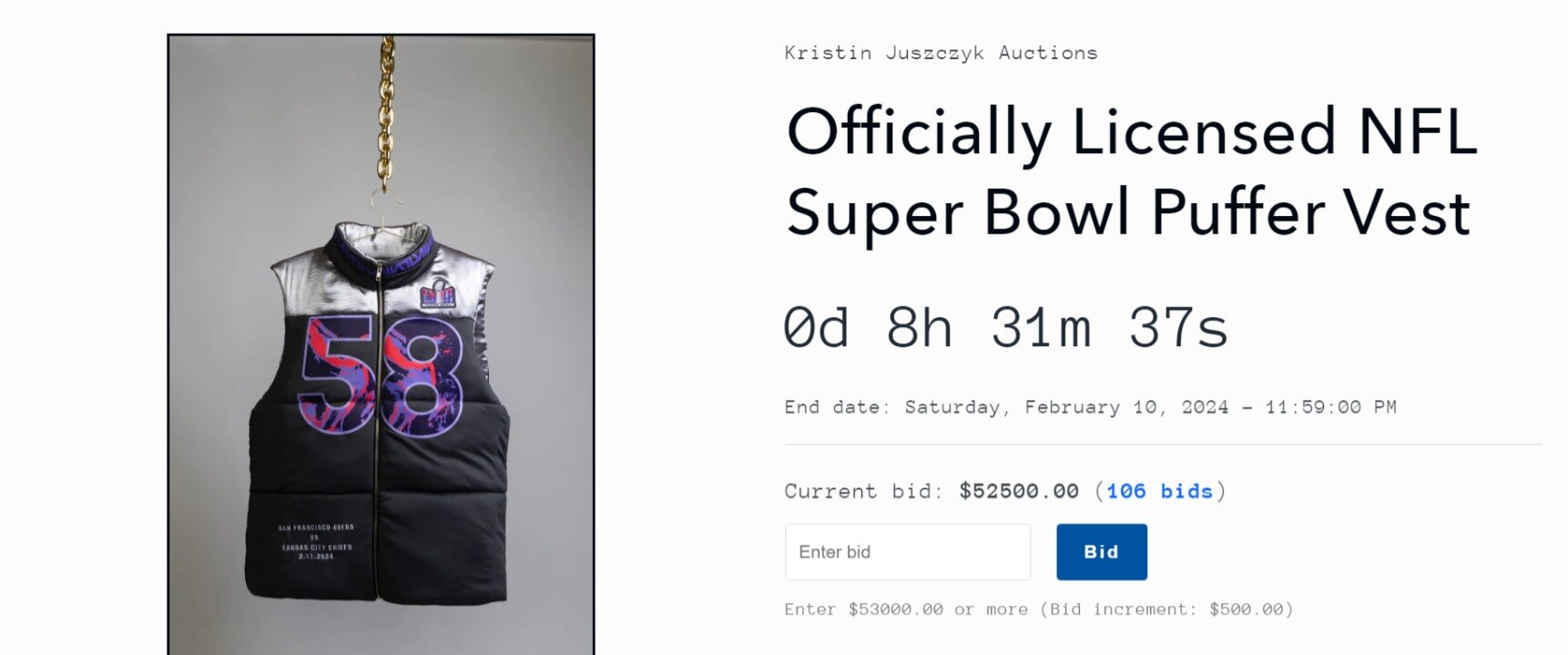Click inside the Enter bid field
This screenshot has height=655, width=1568.
click(x=907, y=551)
